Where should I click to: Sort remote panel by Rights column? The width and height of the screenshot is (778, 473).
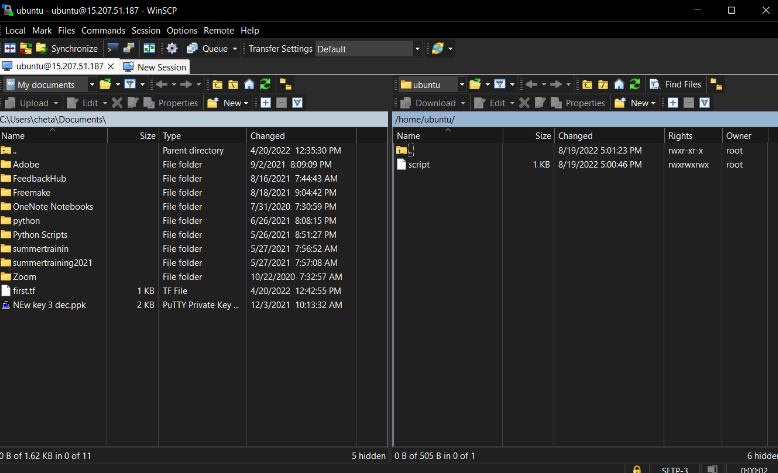coord(693,135)
